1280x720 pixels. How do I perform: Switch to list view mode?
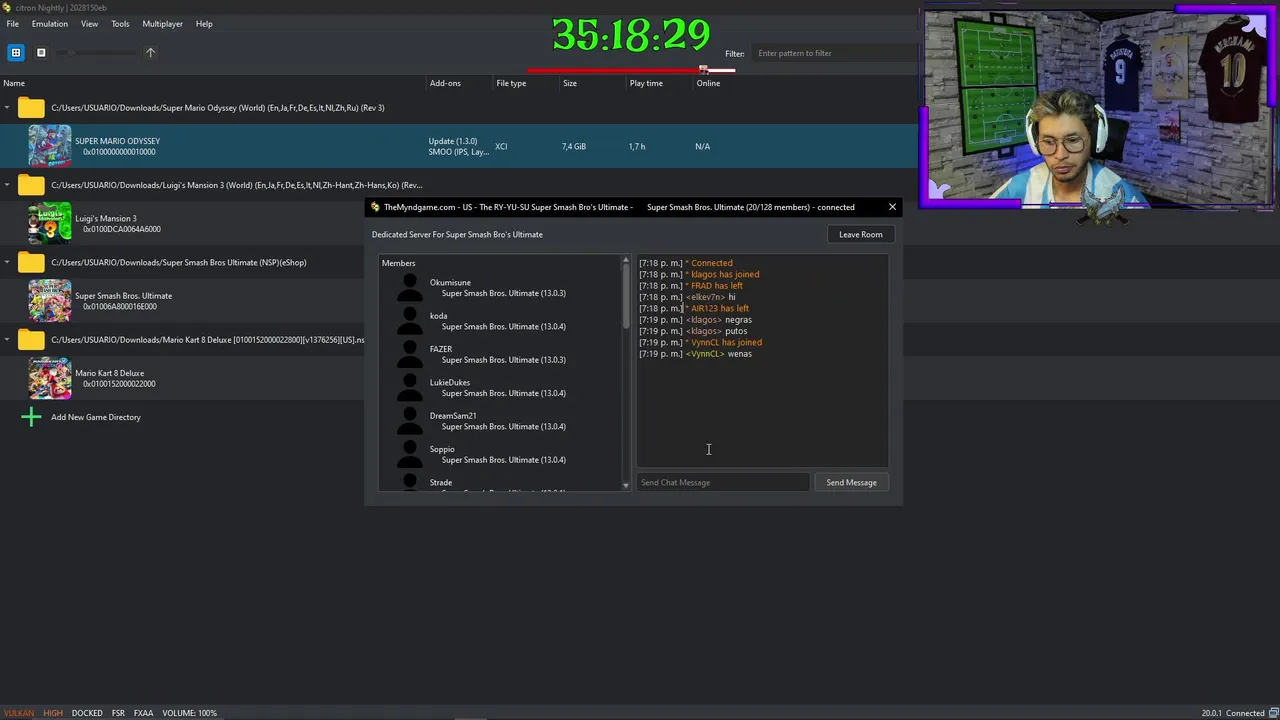41,52
